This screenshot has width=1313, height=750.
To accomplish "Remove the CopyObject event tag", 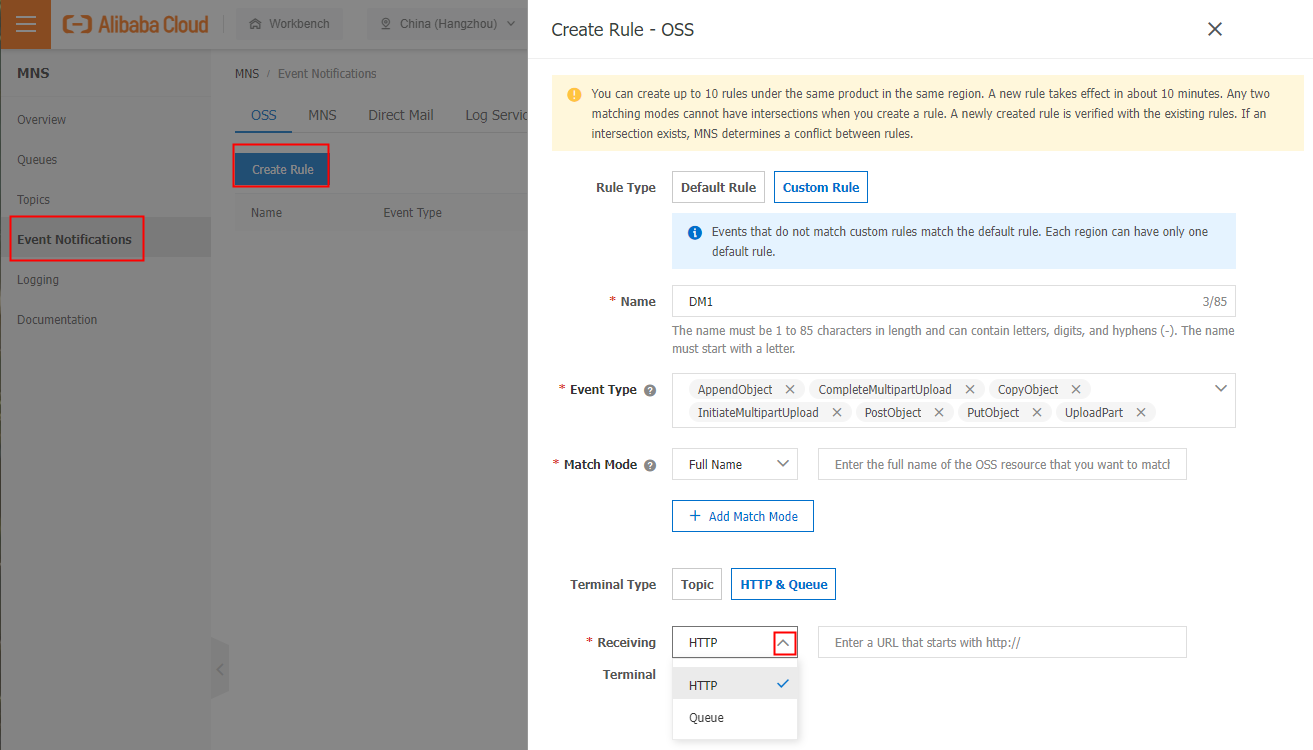I will tap(1076, 389).
